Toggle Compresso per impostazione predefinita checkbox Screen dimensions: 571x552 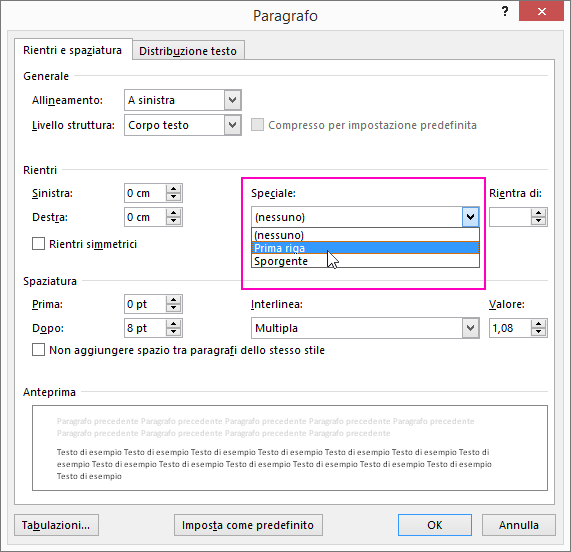[x=257, y=125]
